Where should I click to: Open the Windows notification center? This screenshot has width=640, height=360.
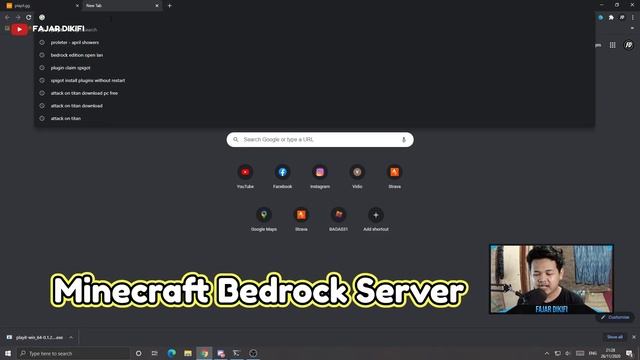click(x=629, y=353)
